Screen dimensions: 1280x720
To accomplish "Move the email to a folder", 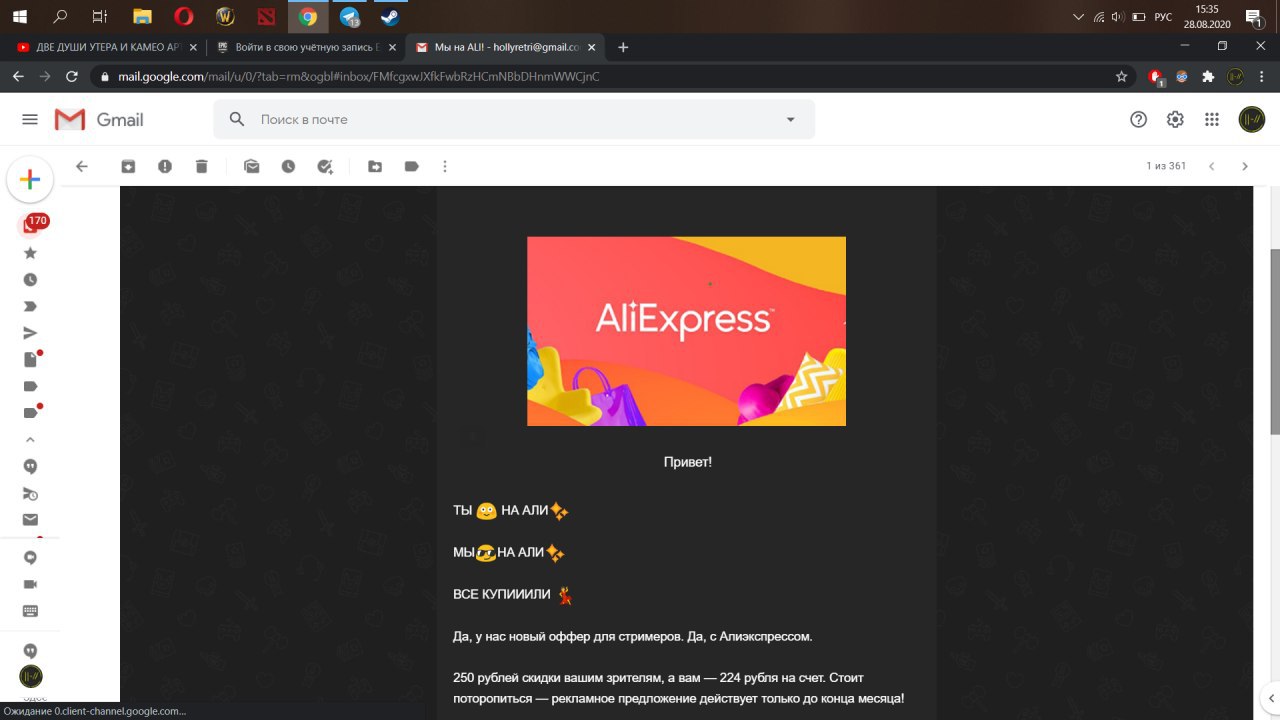I will coord(375,167).
